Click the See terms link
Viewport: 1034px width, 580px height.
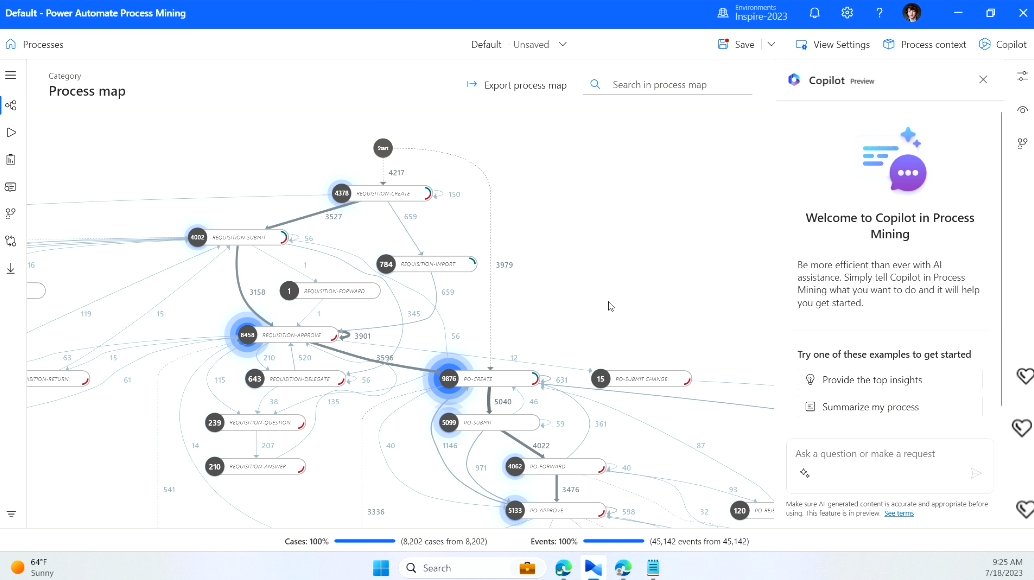click(x=899, y=513)
